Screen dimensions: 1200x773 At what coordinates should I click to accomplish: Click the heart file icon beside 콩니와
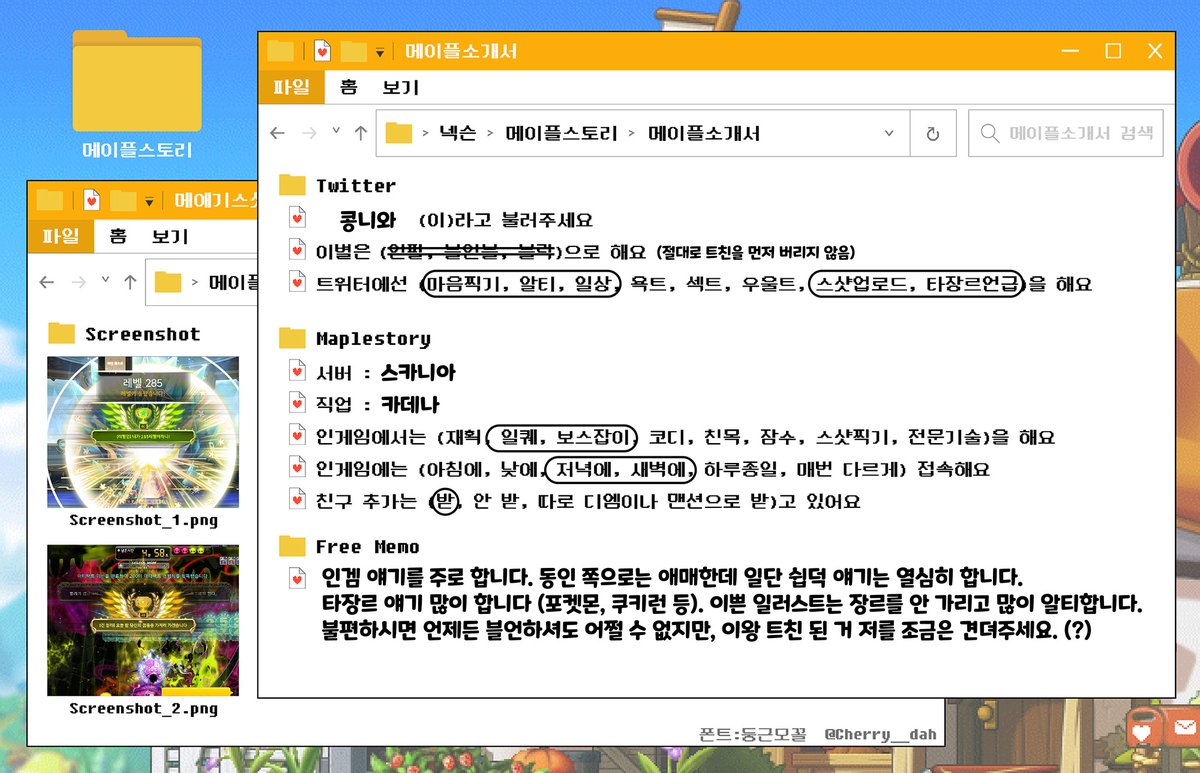pyautogui.click(x=294, y=219)
